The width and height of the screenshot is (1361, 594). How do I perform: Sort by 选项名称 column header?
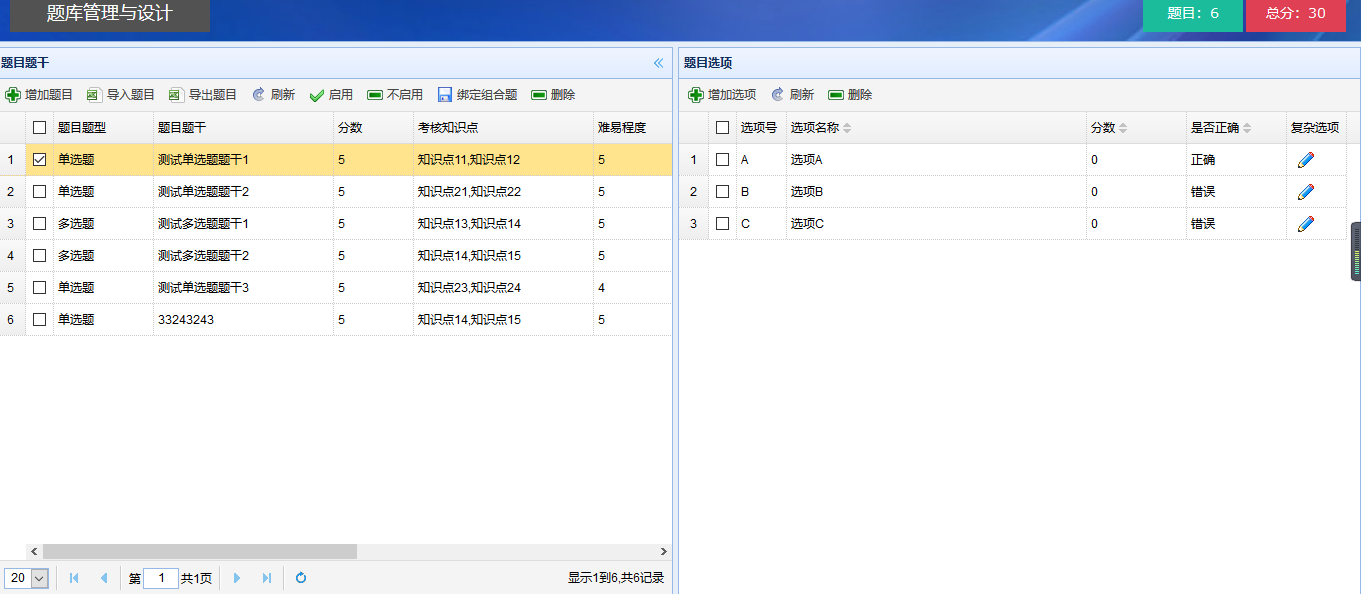click(815, 128)
